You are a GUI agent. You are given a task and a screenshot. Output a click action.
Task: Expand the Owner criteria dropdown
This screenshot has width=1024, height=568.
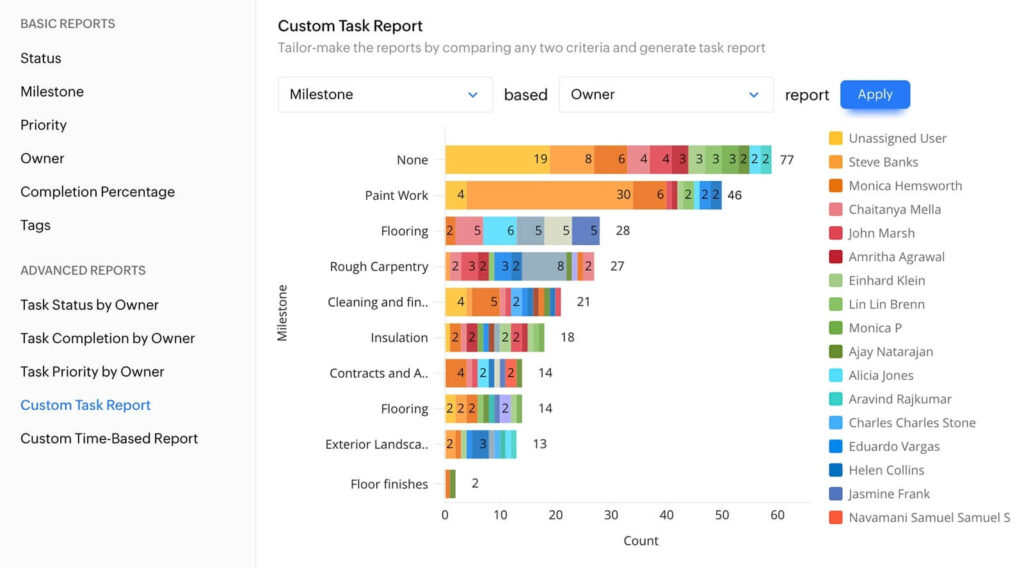[x=666, y=95]
